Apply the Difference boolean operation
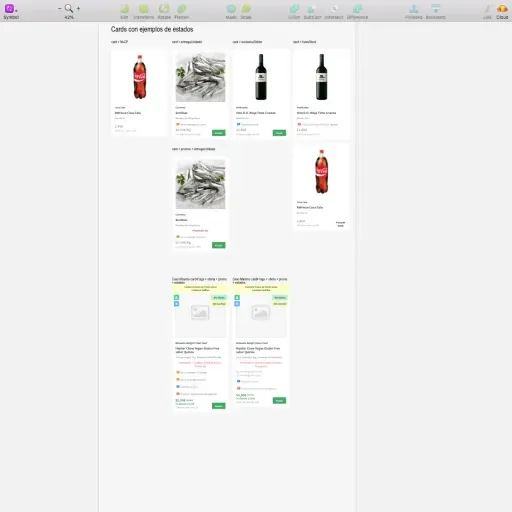Image resolution: width=512 pixels, height=512 pixels. click(x=357, y=9)
